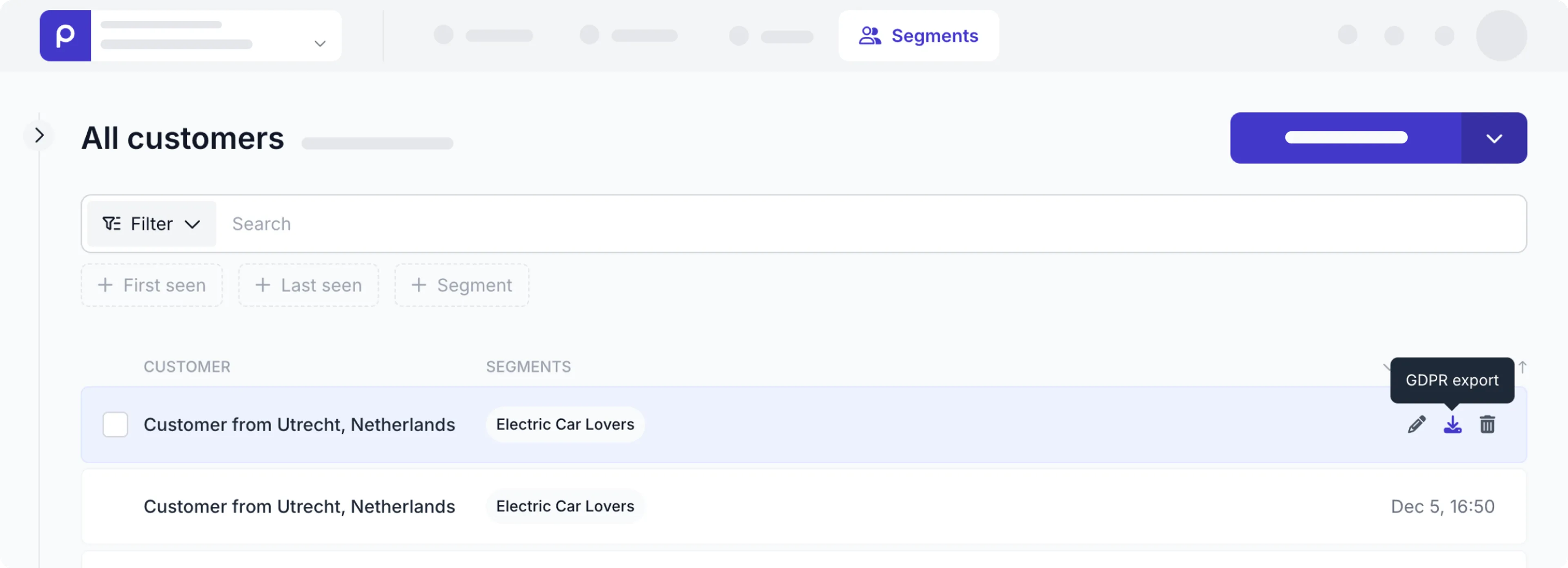Switch to the Segments tab

click(x=918, y=36)
